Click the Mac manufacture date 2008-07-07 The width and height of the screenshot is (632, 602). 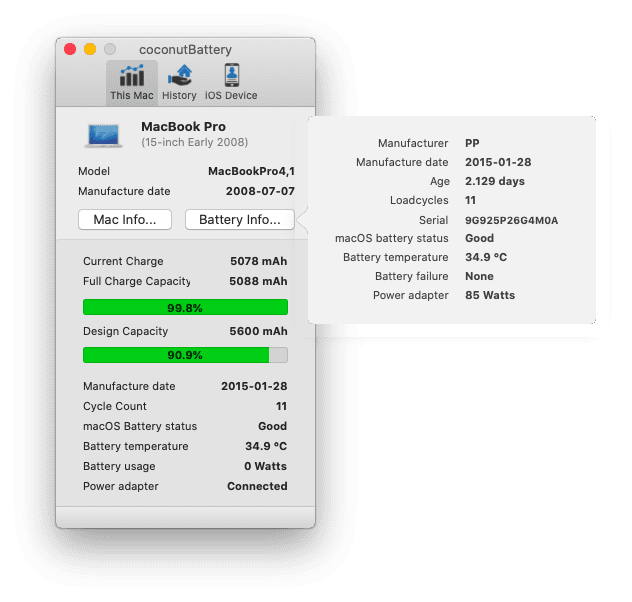click(x=260, y=191)
